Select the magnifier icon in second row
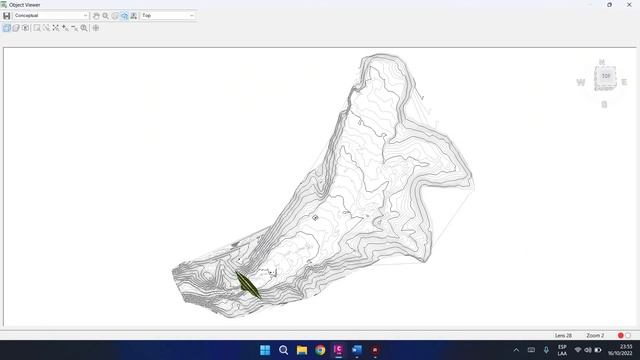Image resolution: width=640 pixels, height=360 pixels. [84, 28]
